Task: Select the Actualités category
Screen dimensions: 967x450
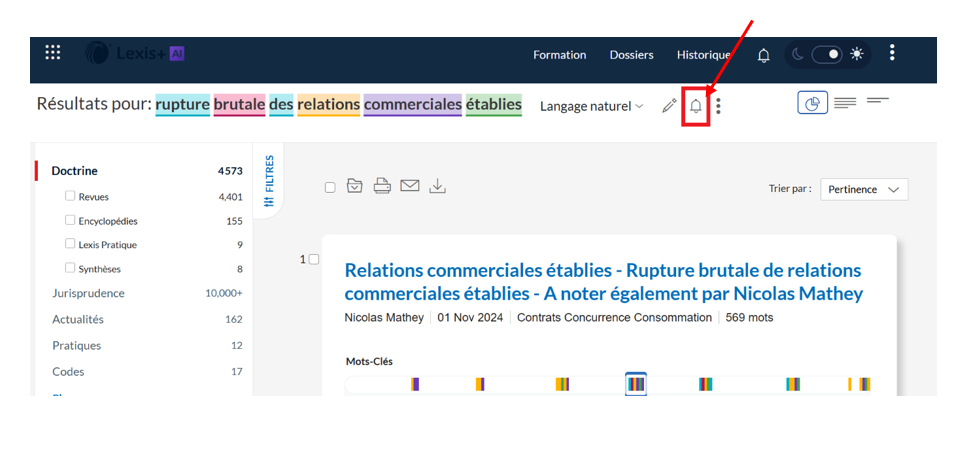Action: tap(78, 319)
